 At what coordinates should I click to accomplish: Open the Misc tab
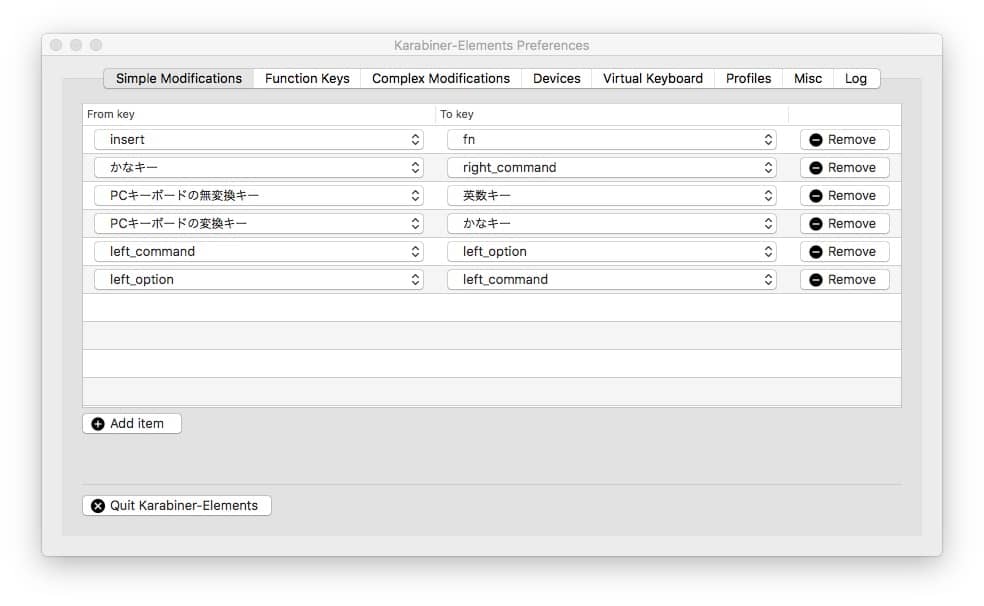pyautogui.click(x=808, y=78)
